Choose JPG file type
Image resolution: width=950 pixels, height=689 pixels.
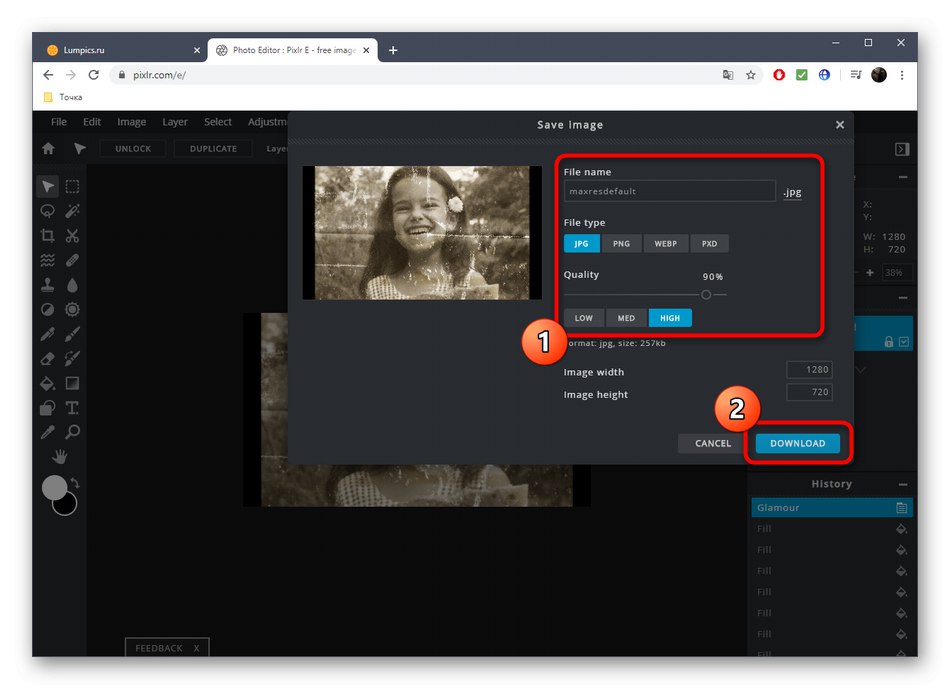point(581,244)
